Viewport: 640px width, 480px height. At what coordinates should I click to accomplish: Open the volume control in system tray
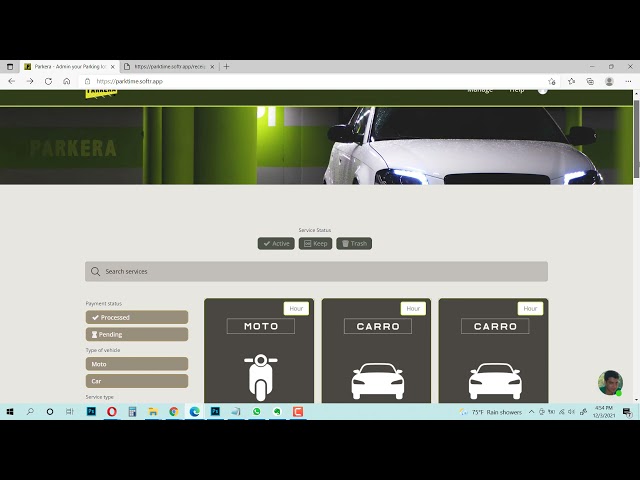(571, 412)
